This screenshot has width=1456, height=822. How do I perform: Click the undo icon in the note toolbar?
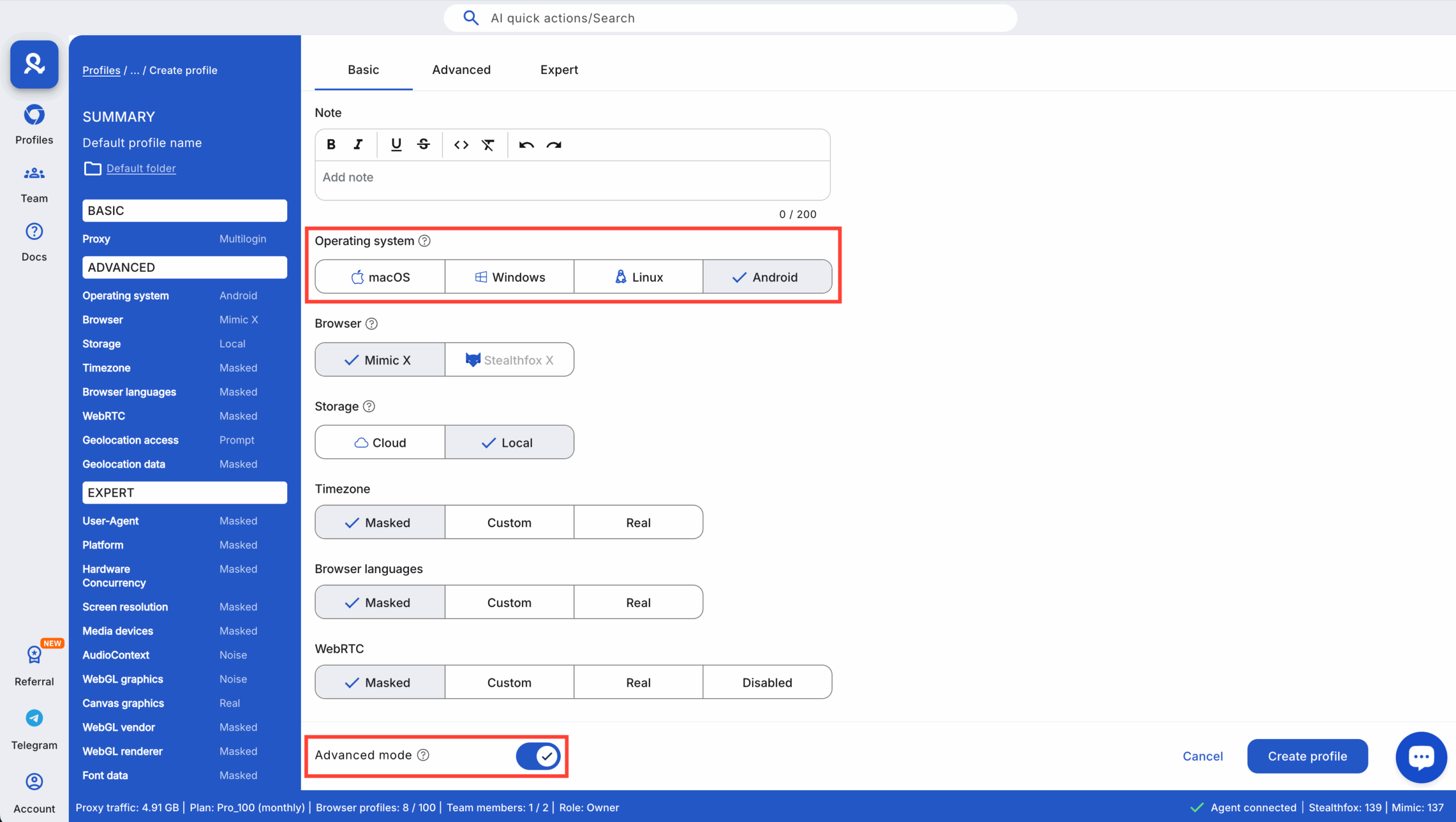click(x=526, y=144)
